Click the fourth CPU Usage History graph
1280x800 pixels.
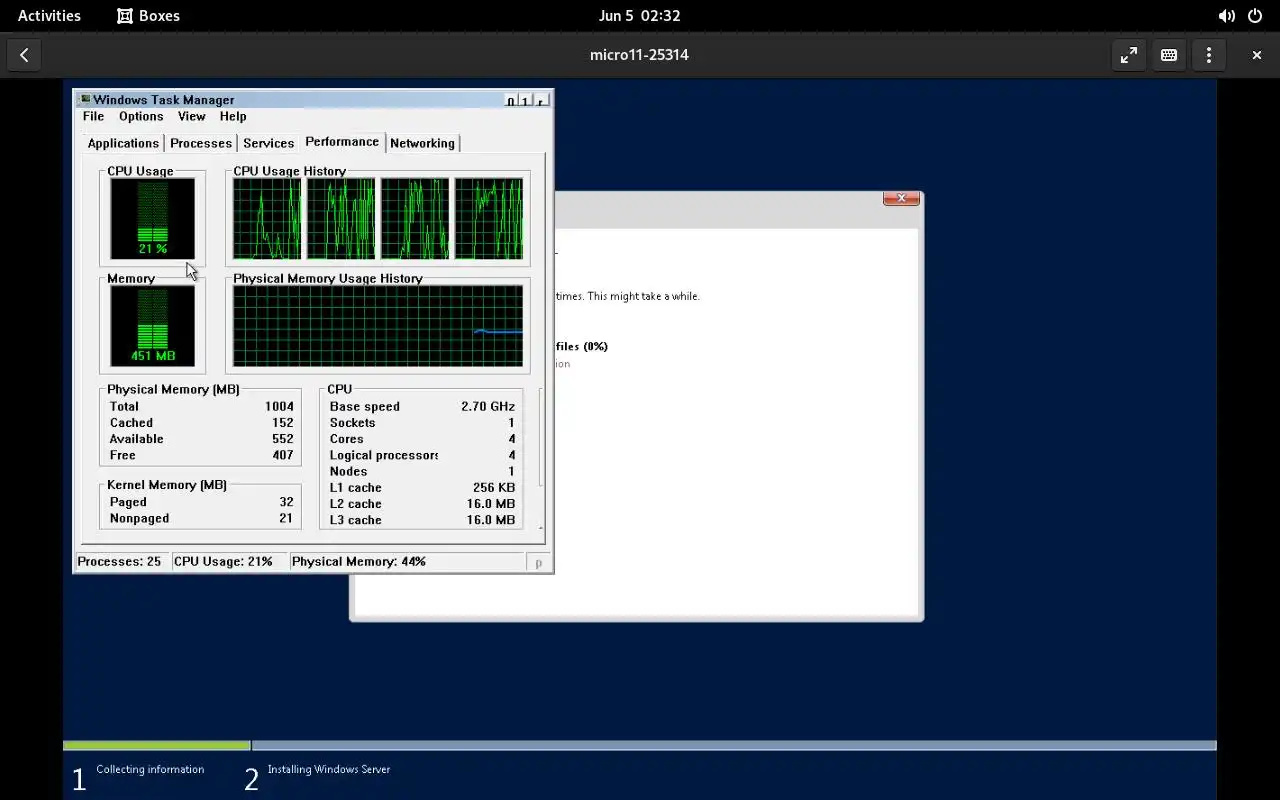tap(489, 219)
